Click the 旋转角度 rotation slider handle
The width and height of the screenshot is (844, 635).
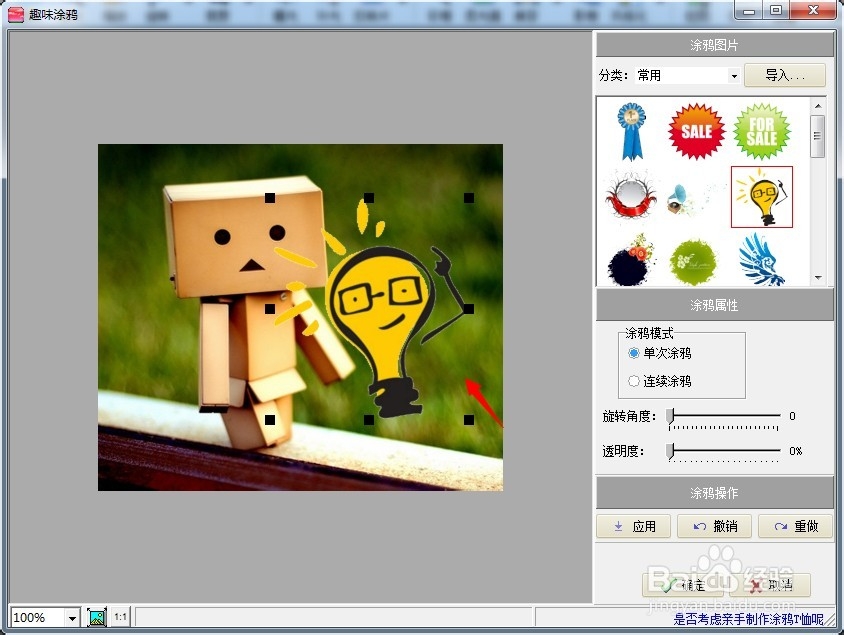coord(670,417)
